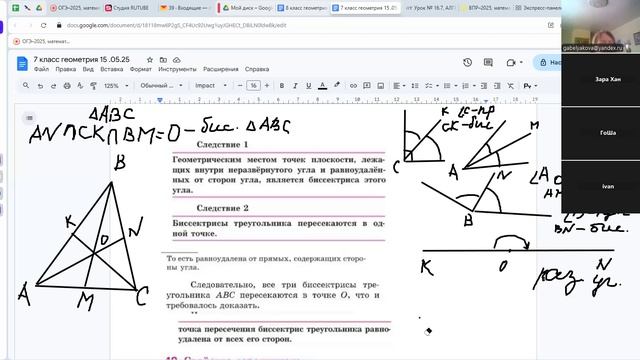Open the ОГЭ-2025 bookmark
This screenshot has width=640, height=360.
[x=41, y=41]
